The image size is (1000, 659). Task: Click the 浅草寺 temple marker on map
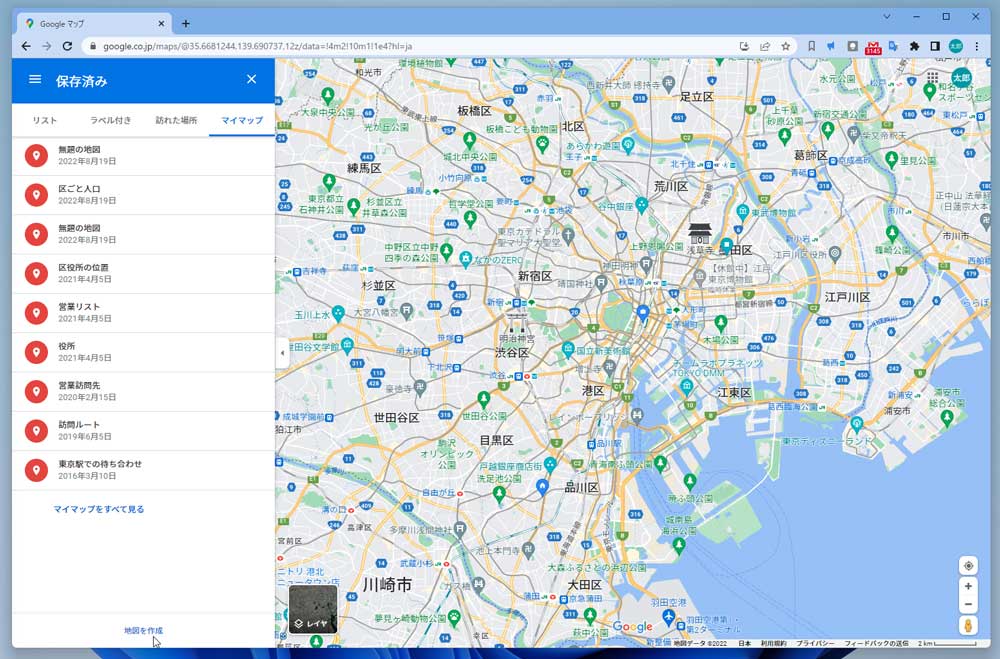pyautogui.click(x=699, y=233)
